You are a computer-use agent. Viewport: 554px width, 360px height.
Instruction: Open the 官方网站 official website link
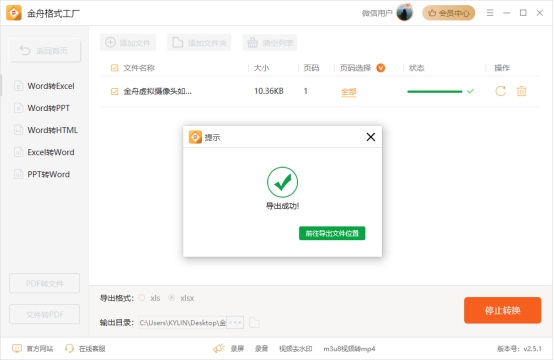[40, 349]
